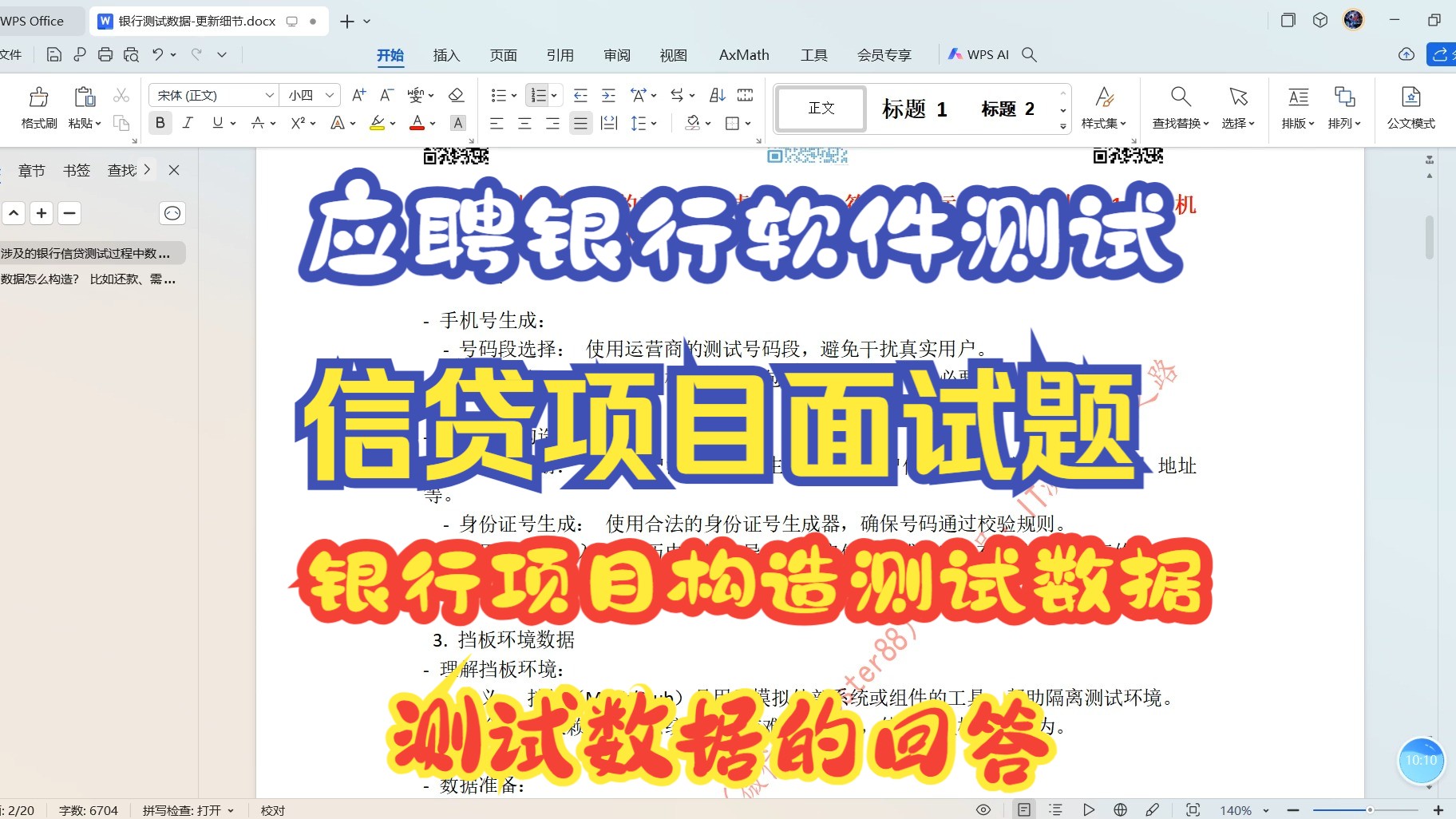Decrease paragraph indent
The height and width of the screenshot is (819, 1456).
(x=580, y=95)
